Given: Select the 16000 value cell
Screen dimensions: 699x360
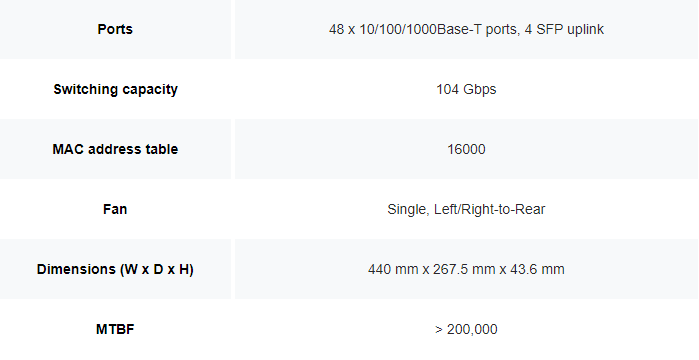Looking at the screenshot, I should (466, 149).
